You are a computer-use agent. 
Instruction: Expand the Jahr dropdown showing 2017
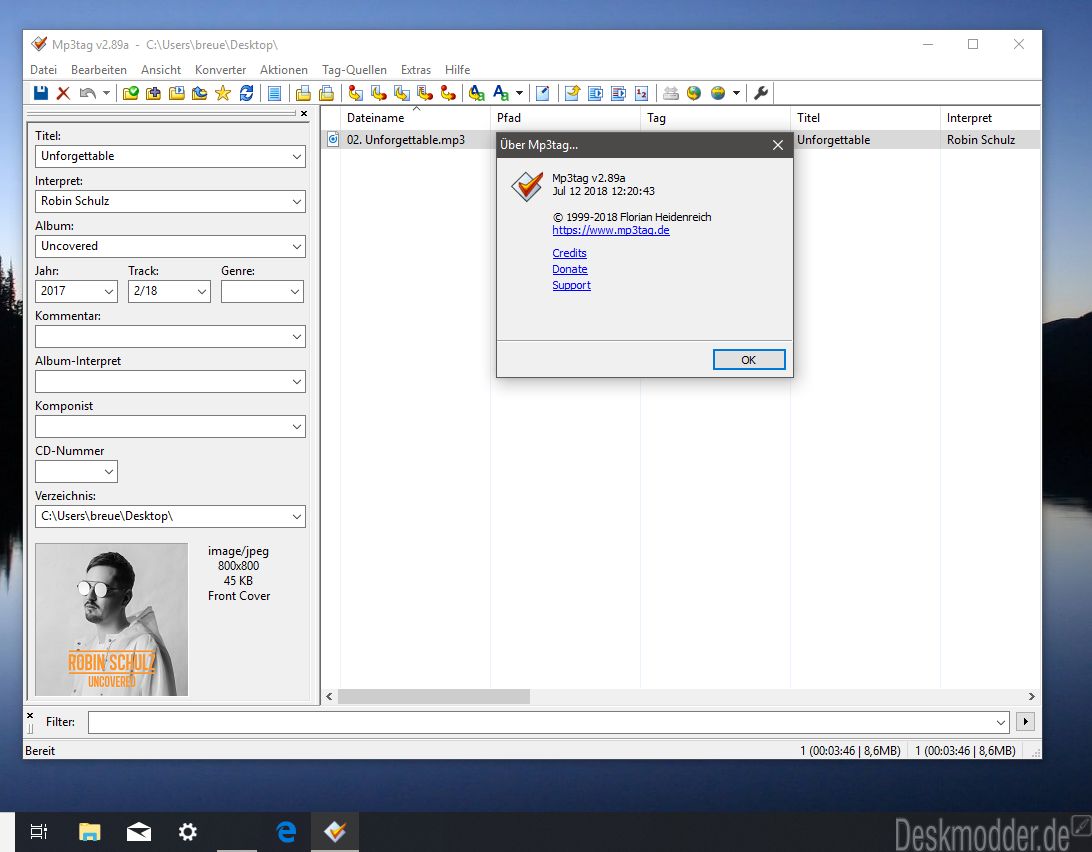tap(109, 292)
